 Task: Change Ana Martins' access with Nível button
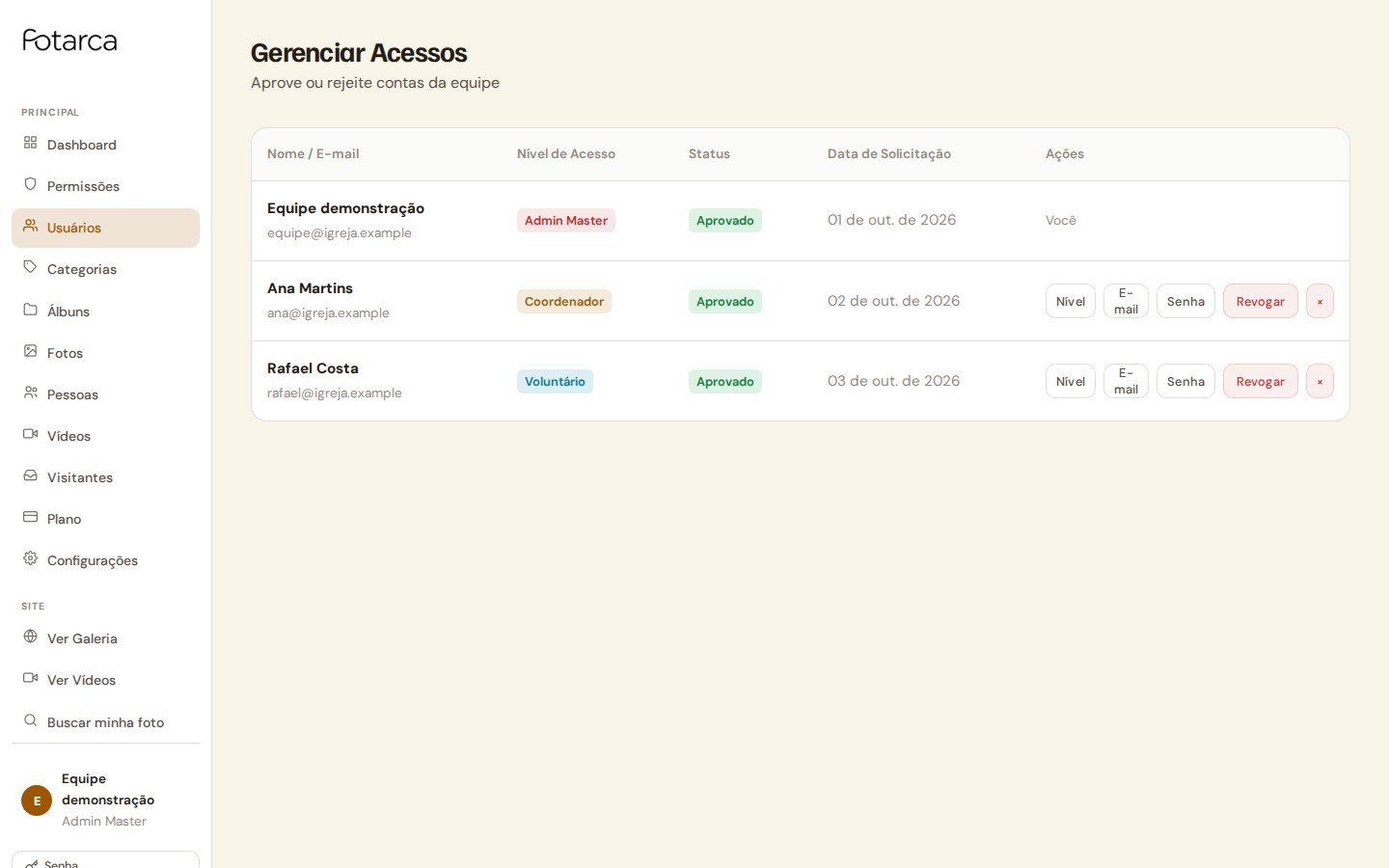1071,301
